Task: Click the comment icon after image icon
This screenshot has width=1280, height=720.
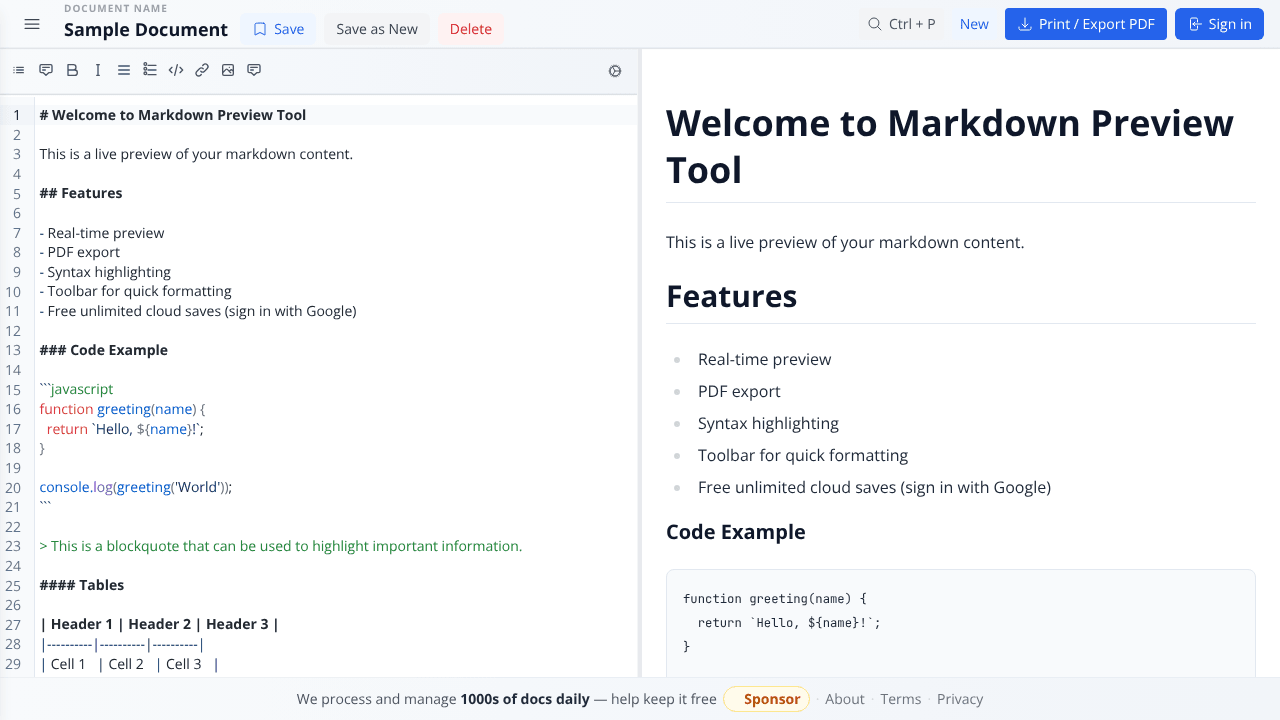Action: [x=254, y=70]
